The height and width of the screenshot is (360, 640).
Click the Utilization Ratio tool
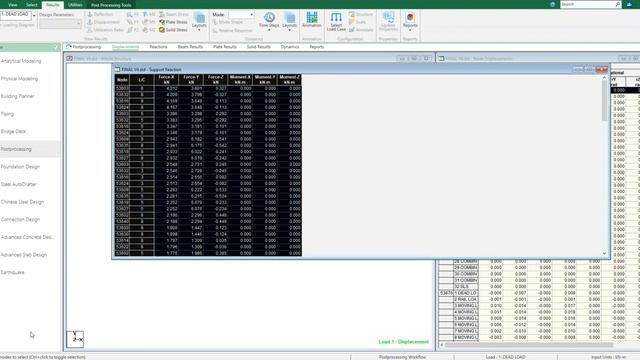click(105, 30)
